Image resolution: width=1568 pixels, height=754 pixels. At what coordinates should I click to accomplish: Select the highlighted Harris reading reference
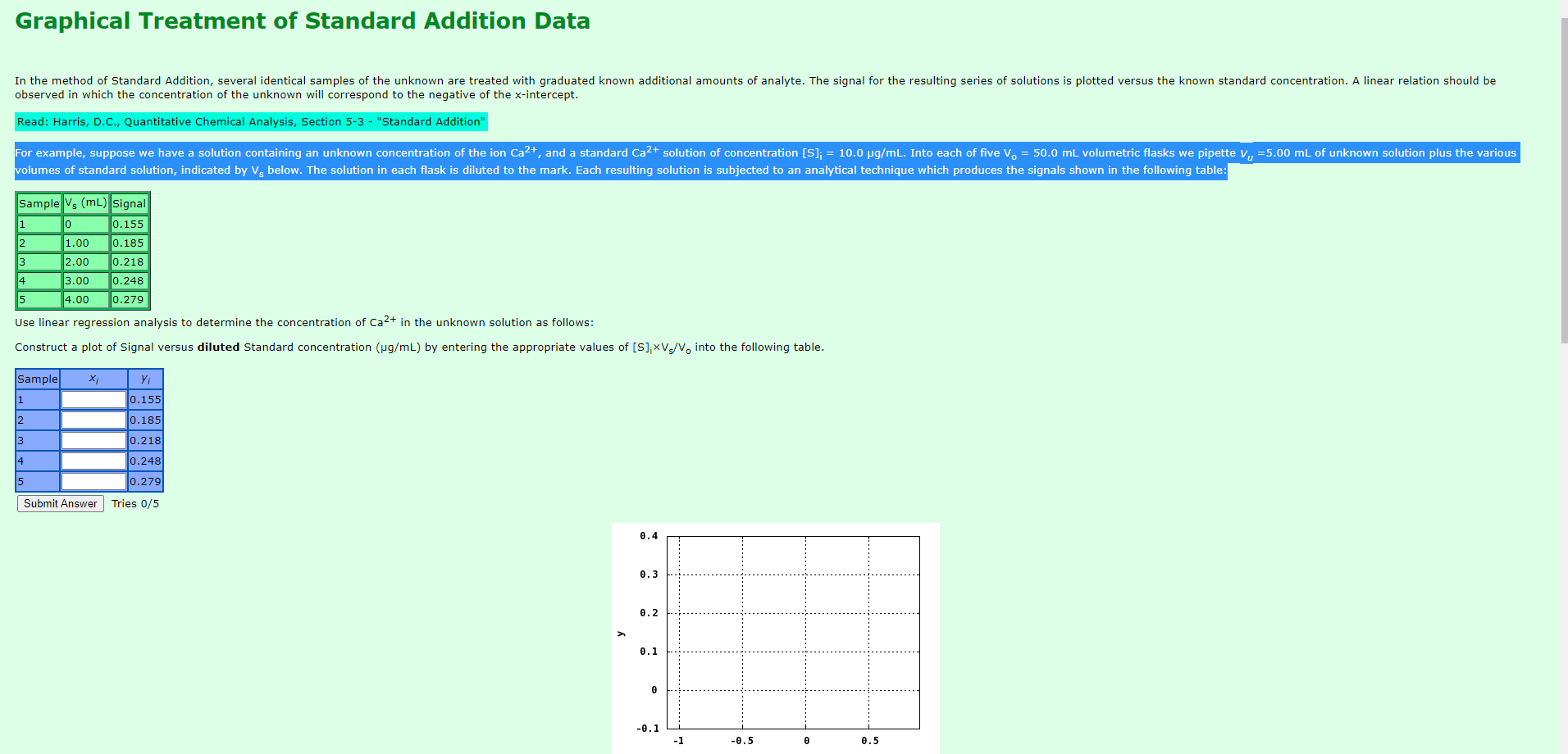click(250, 121)
